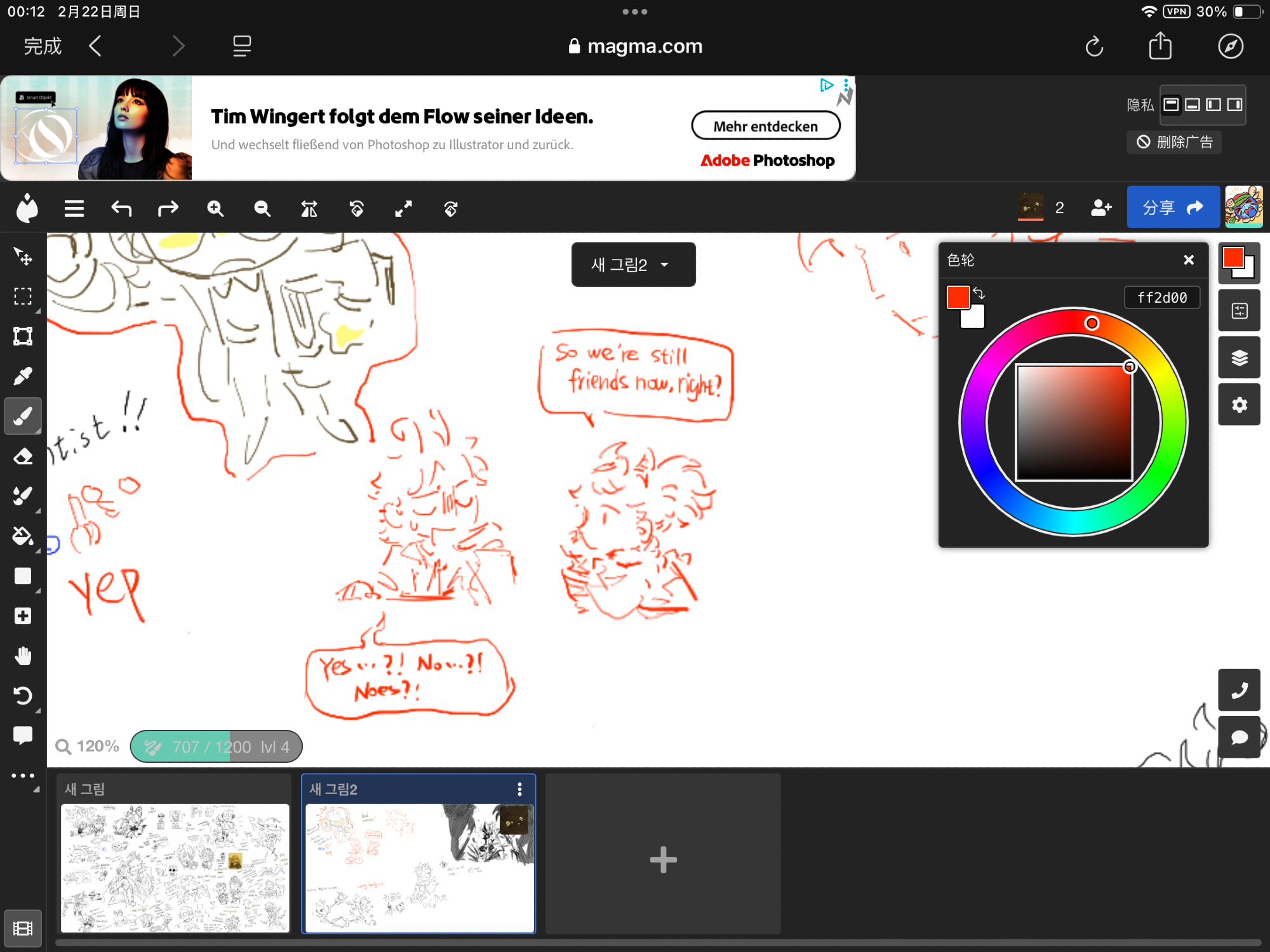Image resolution: width=1270 pixels, height=952 pixels.
Task: Click Mehr entdecken in the ad
Action: coord(765,126)
